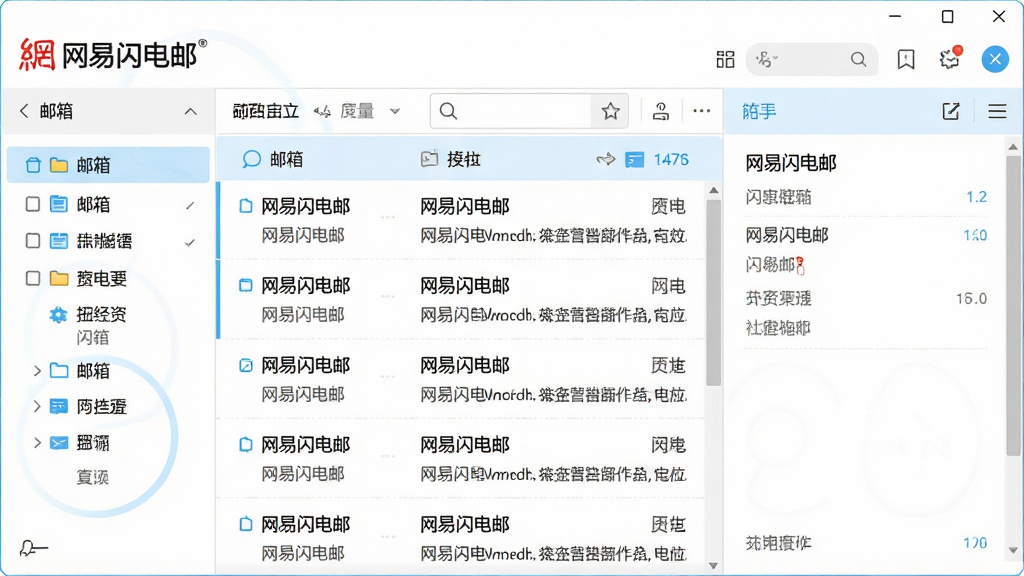Click the blue folder icon beside 1476

(634, 159)
